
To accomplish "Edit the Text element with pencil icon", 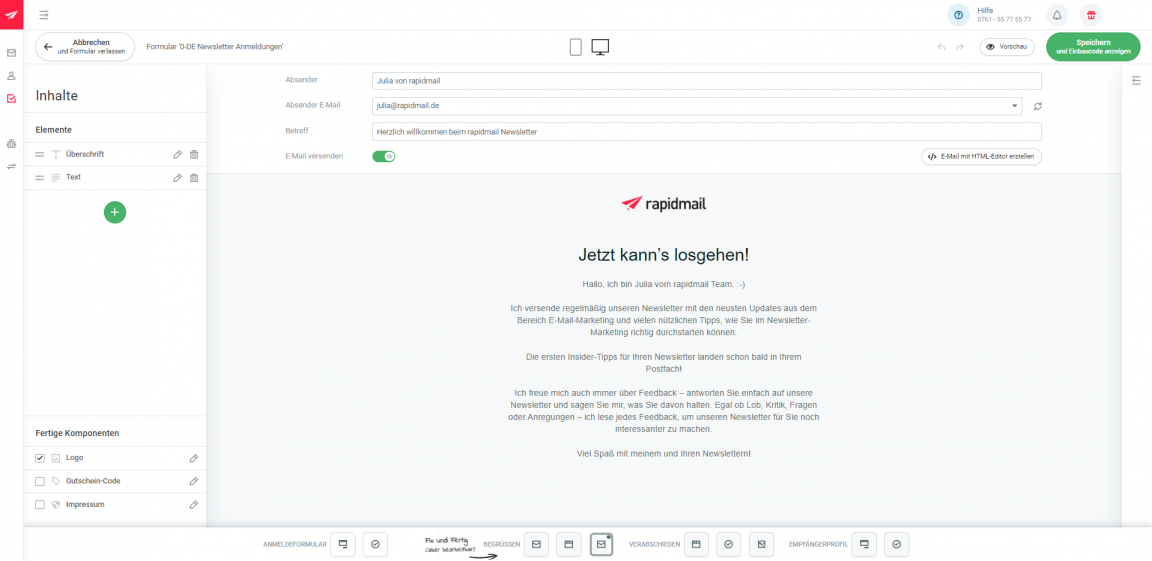I will 177,178.
